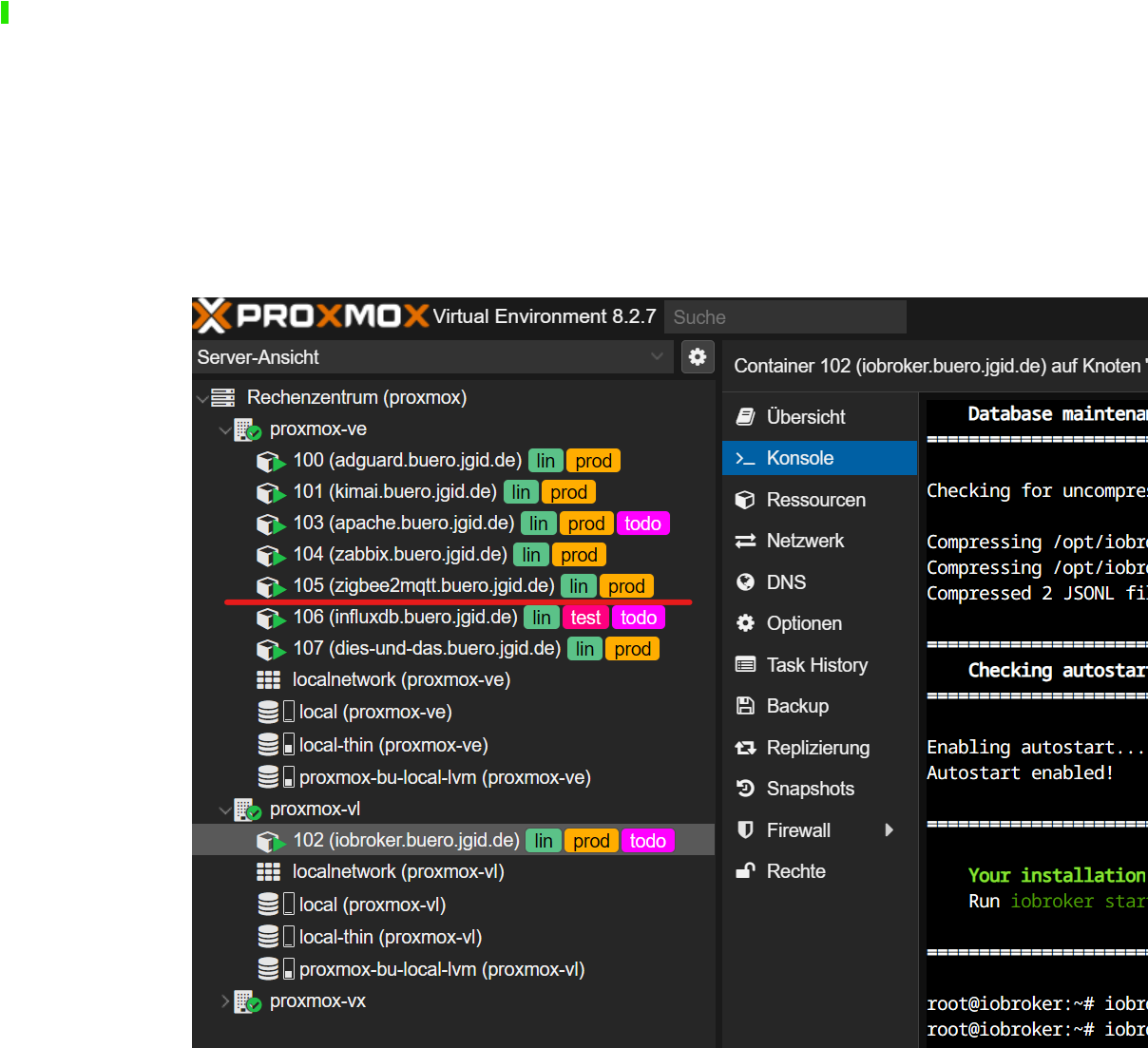Open the Replizierung section
Viewport: 1148px width, 1048px height.
click(x=819, y=748)
